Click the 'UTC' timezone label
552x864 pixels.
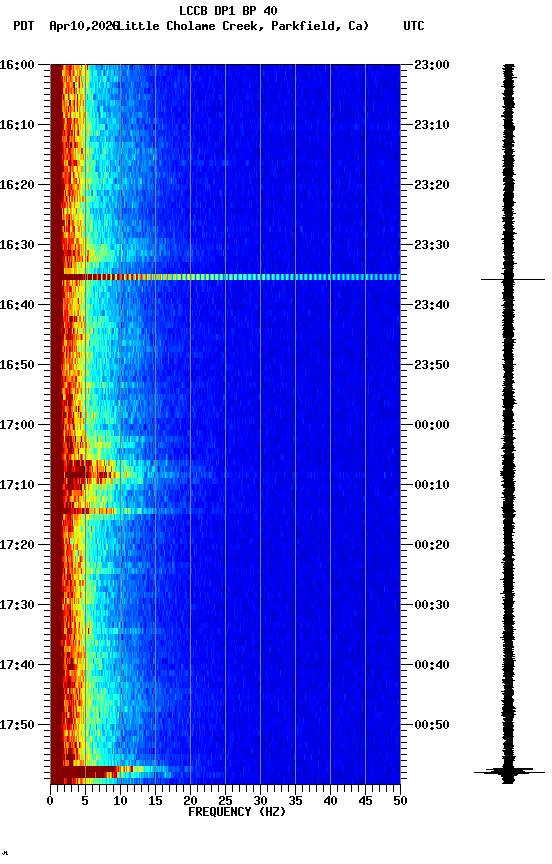(x=414, y=26)
